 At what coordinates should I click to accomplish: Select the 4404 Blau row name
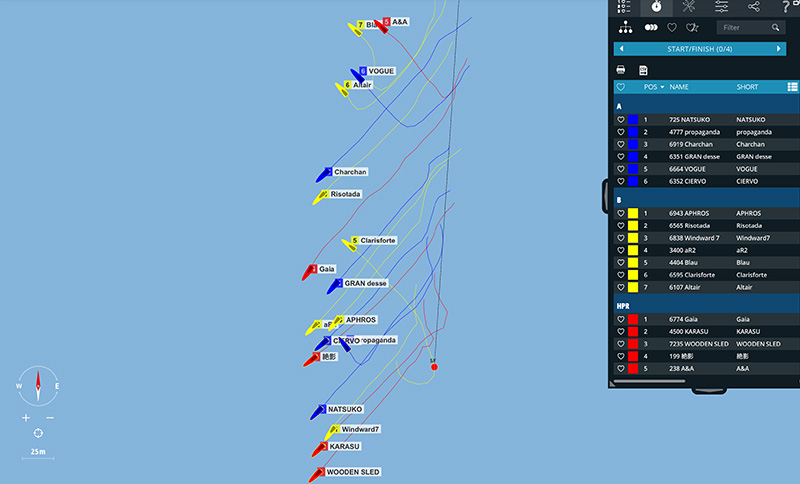click(x=683, y=263)
